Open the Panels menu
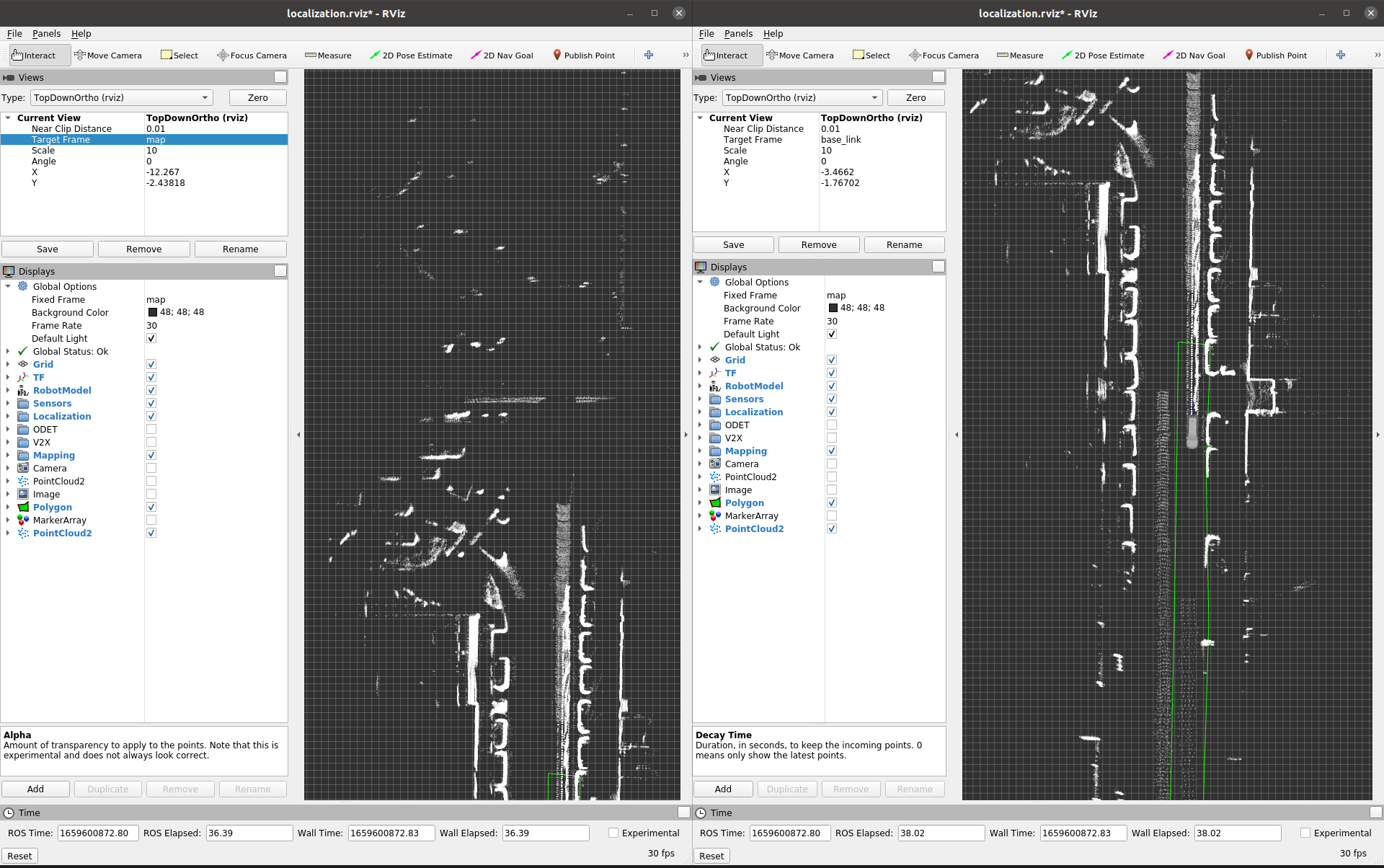The height and width of the screenshot is (868, 1384). pyautogui.click(x=47, y=33)
